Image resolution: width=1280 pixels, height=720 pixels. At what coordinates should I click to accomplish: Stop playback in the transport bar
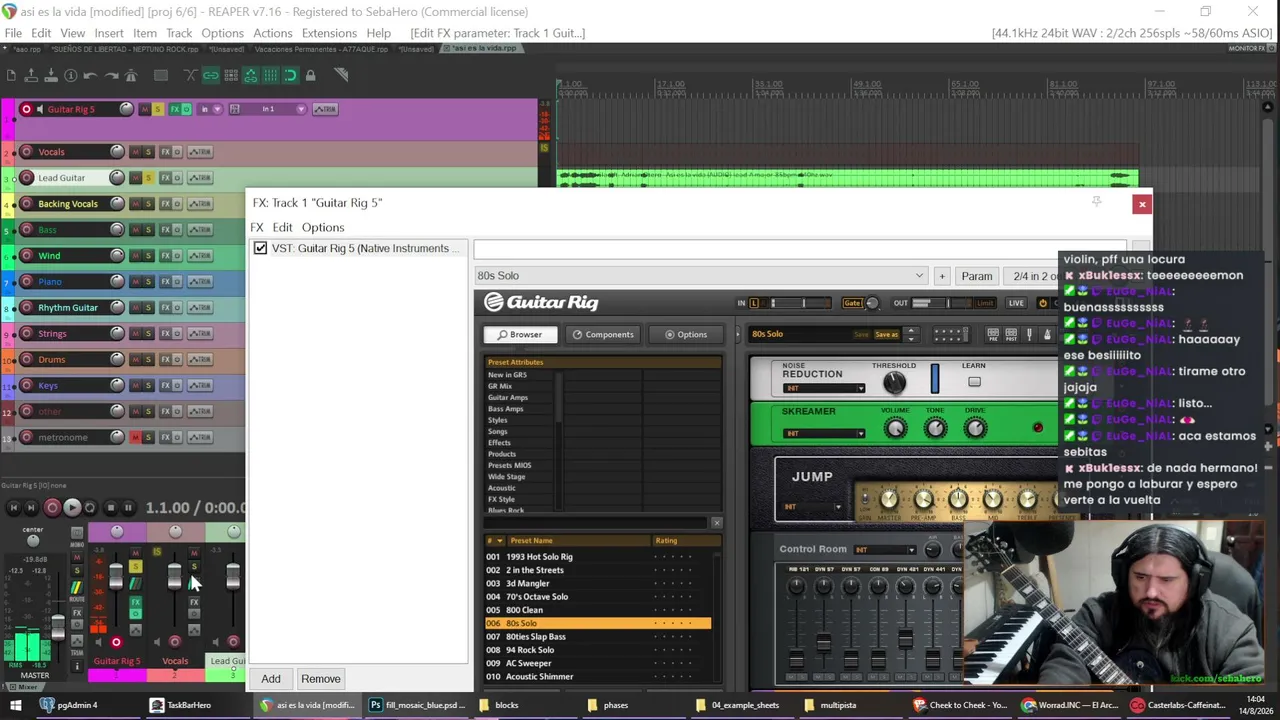pyautogui.click(x=110, y=508)
